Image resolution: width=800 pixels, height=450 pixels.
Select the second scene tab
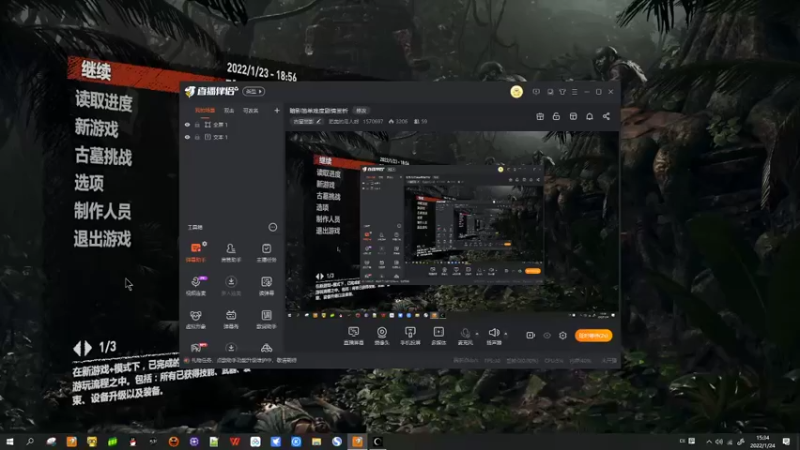point(229,111)
